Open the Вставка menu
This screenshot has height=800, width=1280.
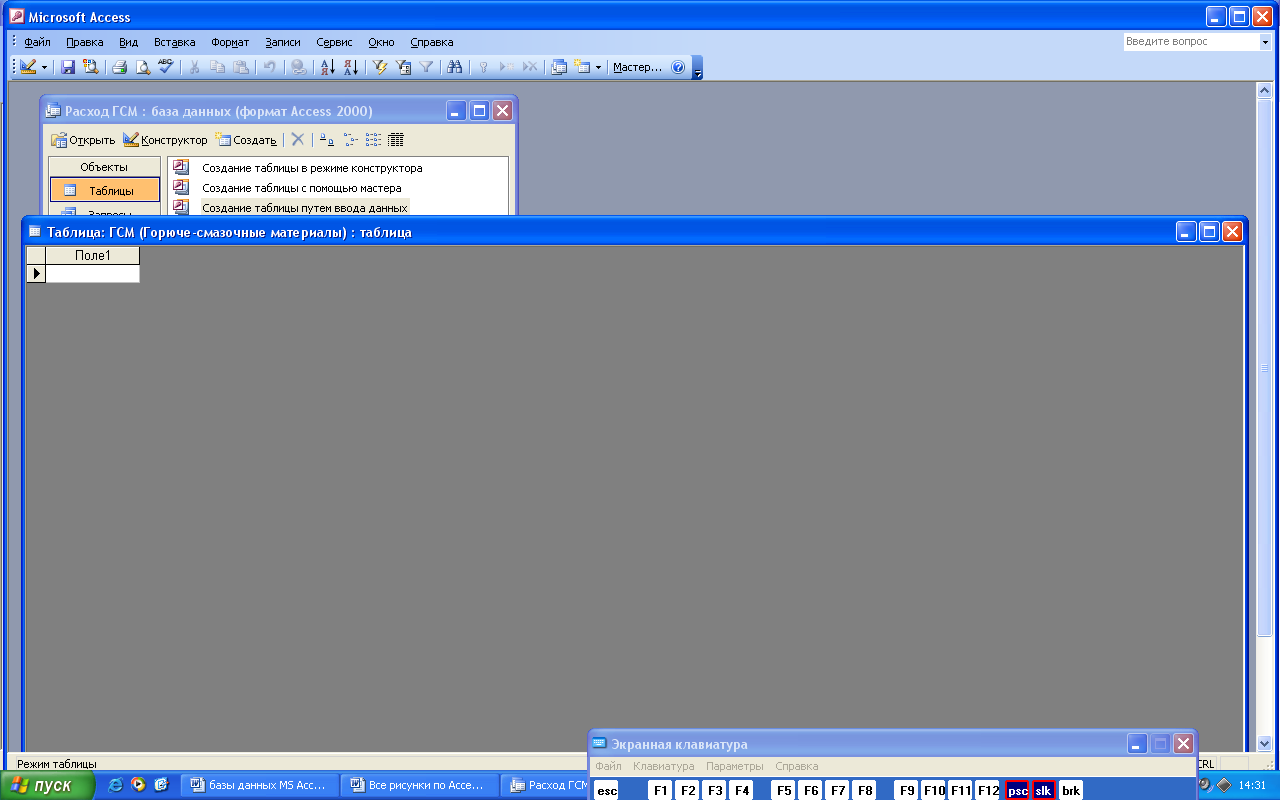[x=175, y=42]
